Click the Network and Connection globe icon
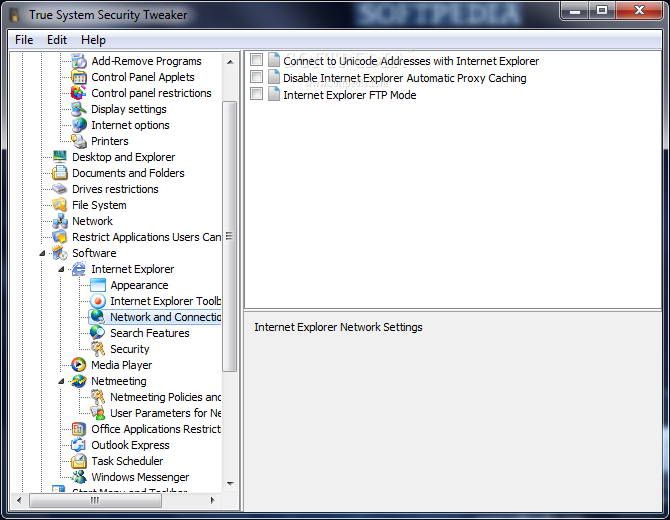The height and width of the screenshot is (520, 670). [98, 317]
